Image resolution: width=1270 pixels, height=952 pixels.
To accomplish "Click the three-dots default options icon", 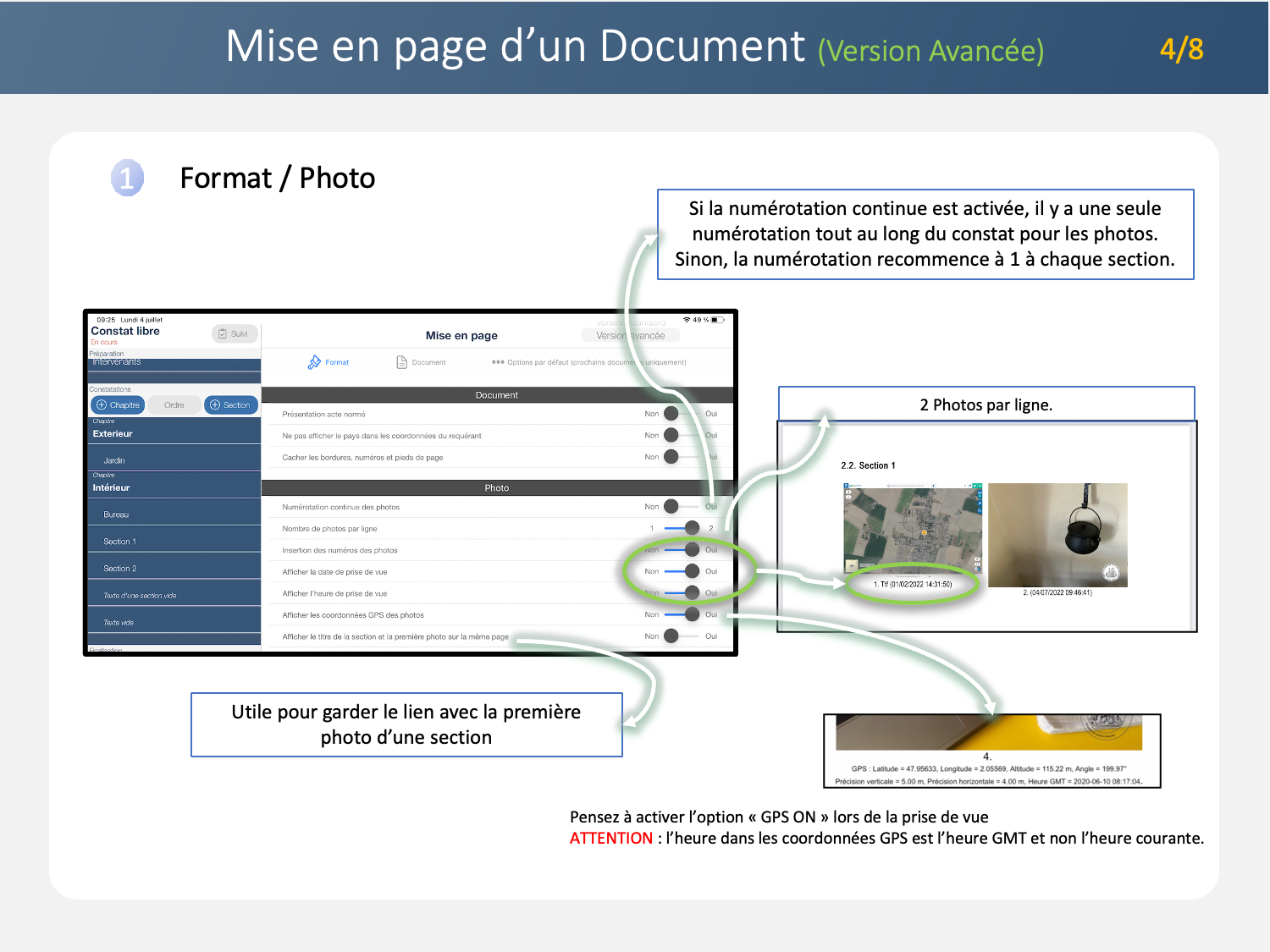I will pyautogui.click(x=498, y=362).
